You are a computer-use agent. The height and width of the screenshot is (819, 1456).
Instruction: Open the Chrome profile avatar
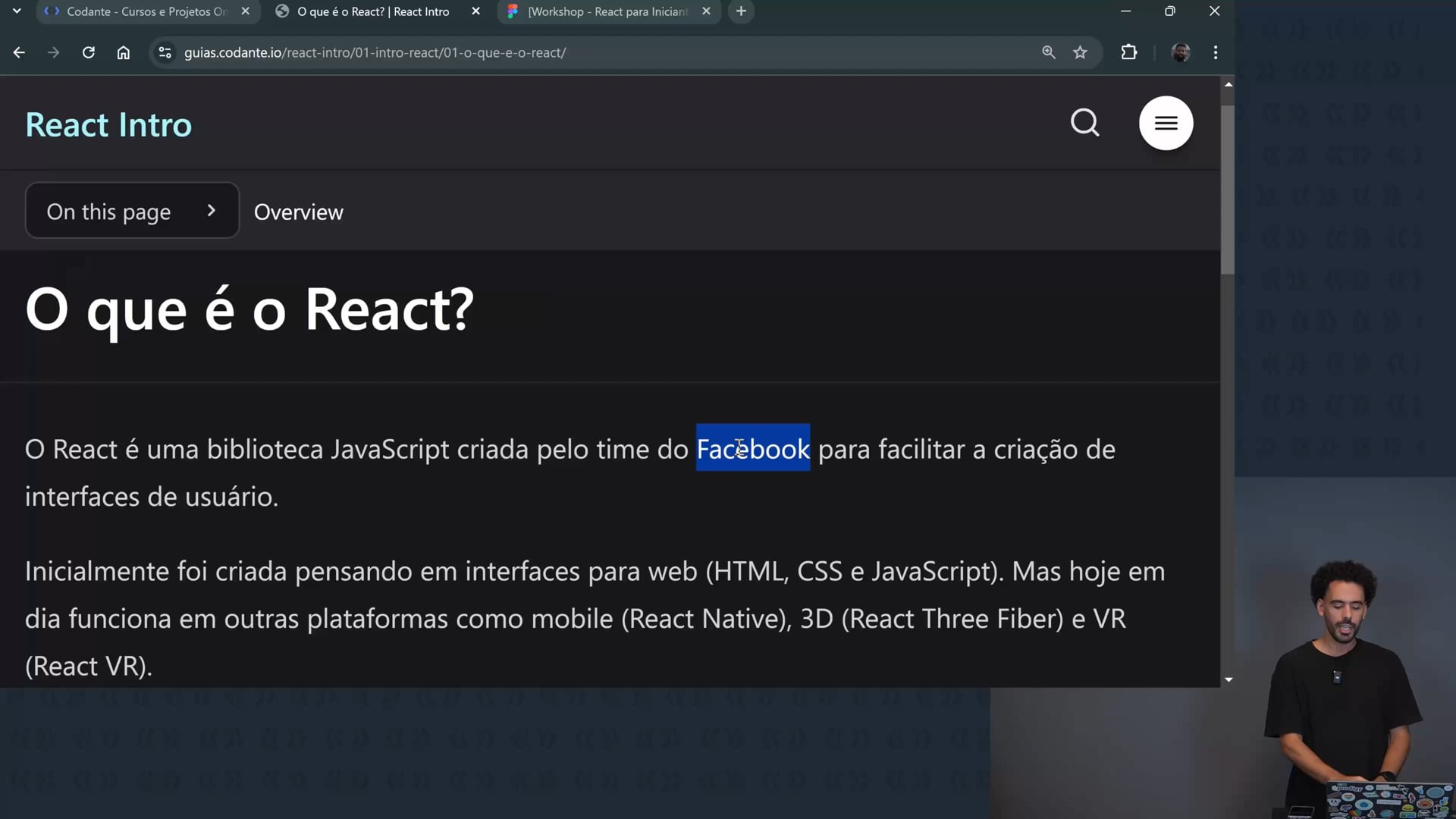point(1180,52)
